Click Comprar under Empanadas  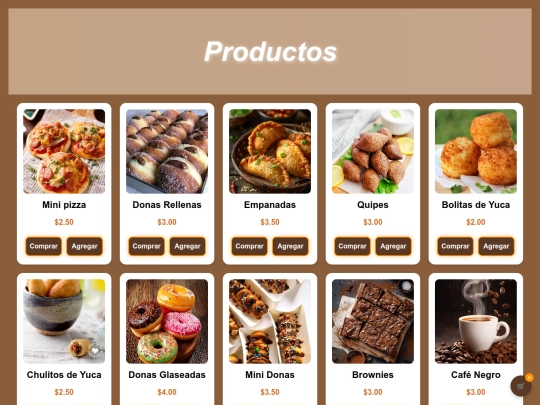coord(249,246)
